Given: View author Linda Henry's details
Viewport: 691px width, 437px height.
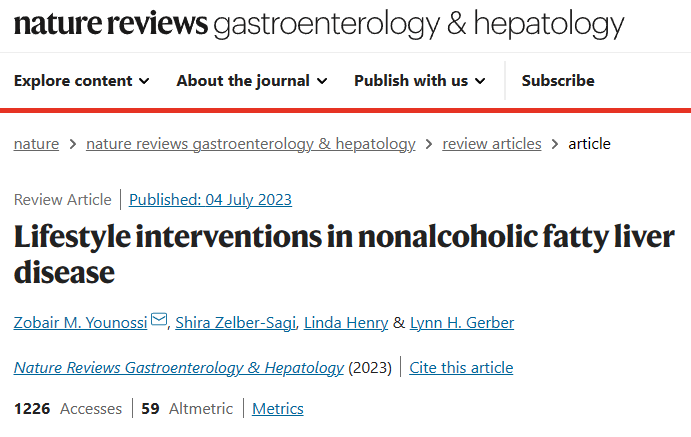Looking at the screenshot, I should click(x=346, y=323).
